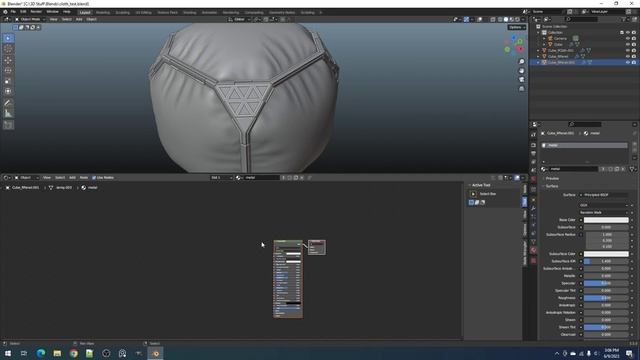Open the Output properties tab icon
Viewport: 640px width, 360px height.
click(x=533, y=153)
